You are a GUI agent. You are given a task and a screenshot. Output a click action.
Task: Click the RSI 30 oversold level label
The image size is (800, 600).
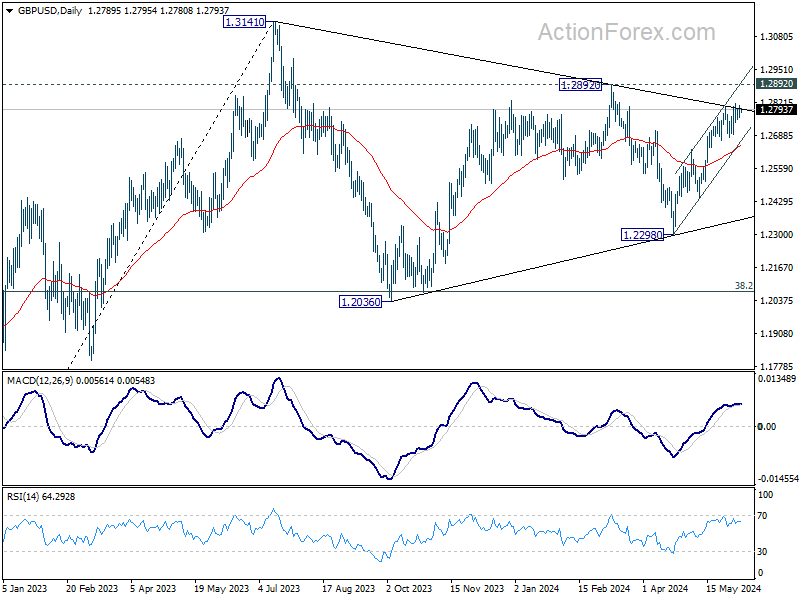click(x=762, y=552)
